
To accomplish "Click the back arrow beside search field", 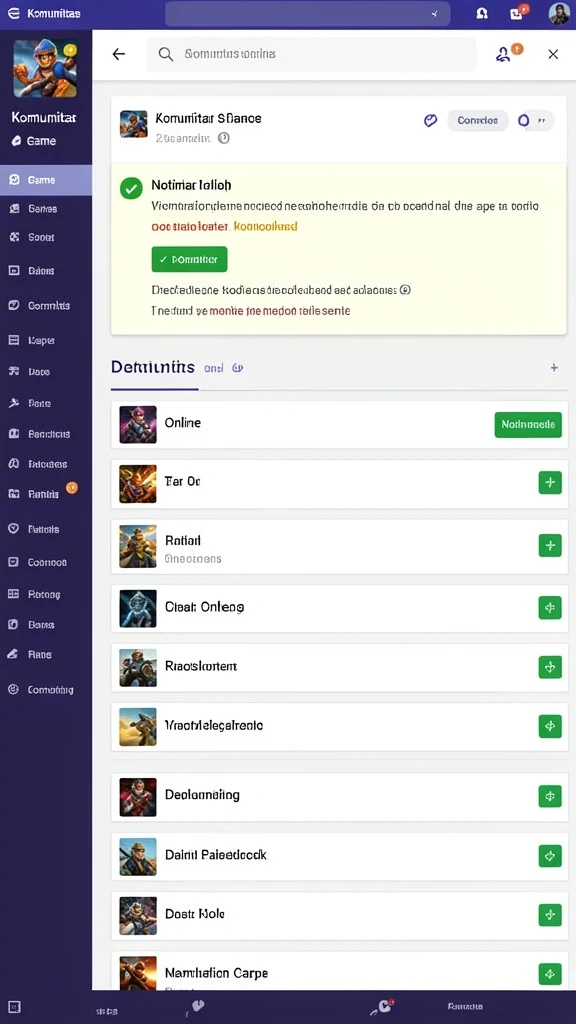I will pos(118,54).
